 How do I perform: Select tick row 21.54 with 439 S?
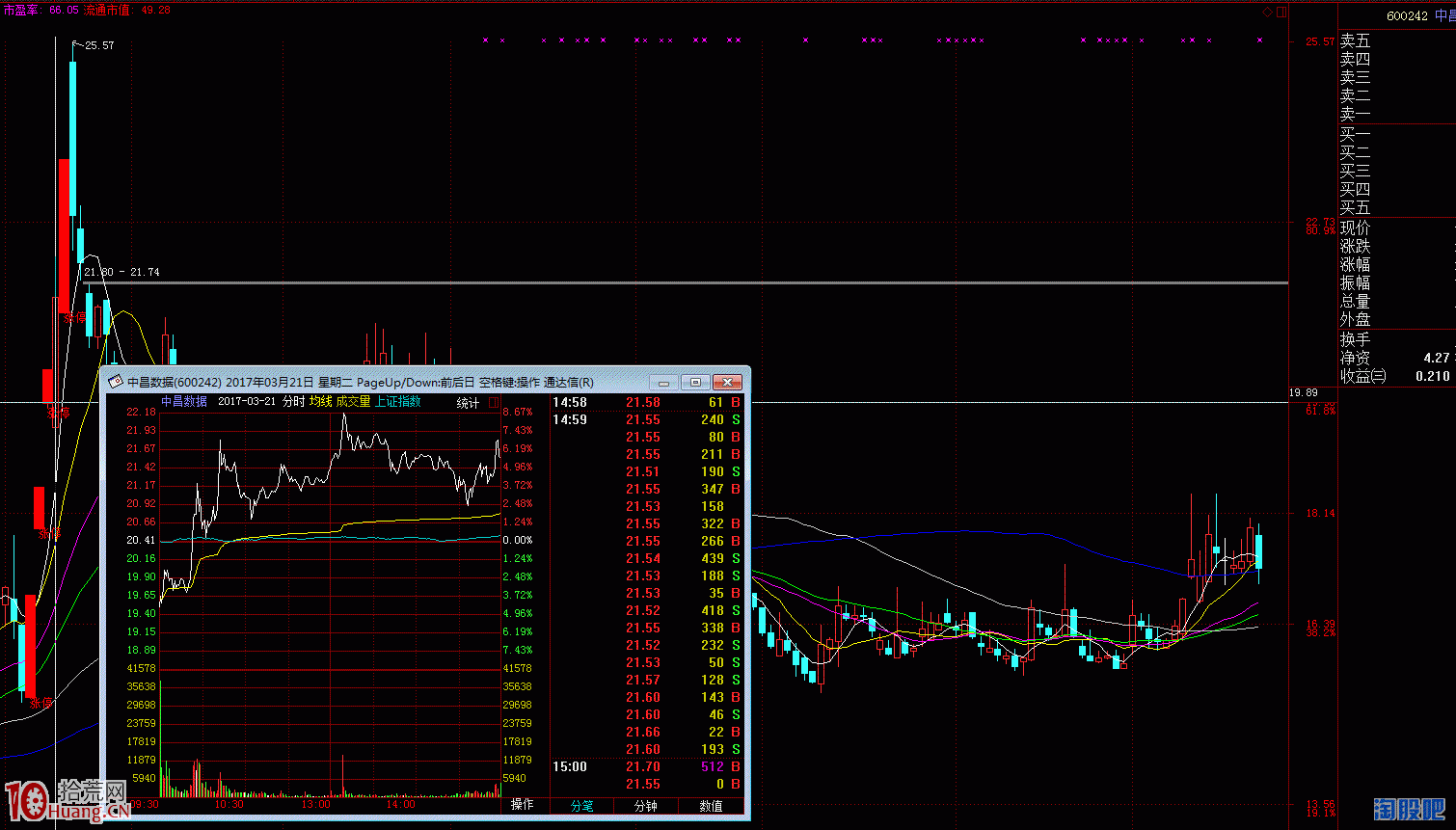(x=647, y=559)
